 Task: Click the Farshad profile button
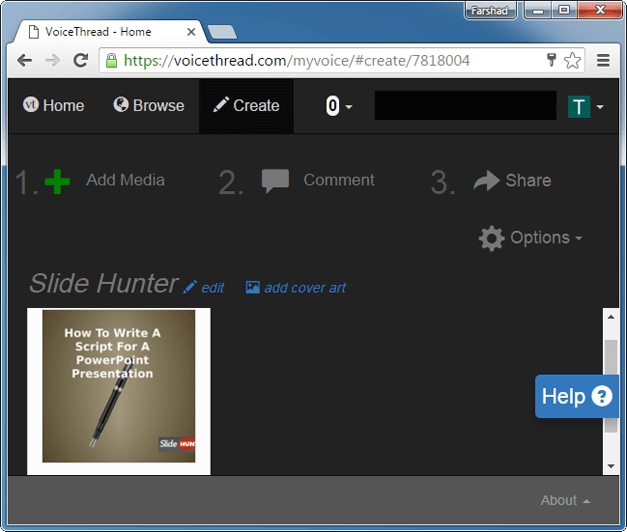(490, 10)
